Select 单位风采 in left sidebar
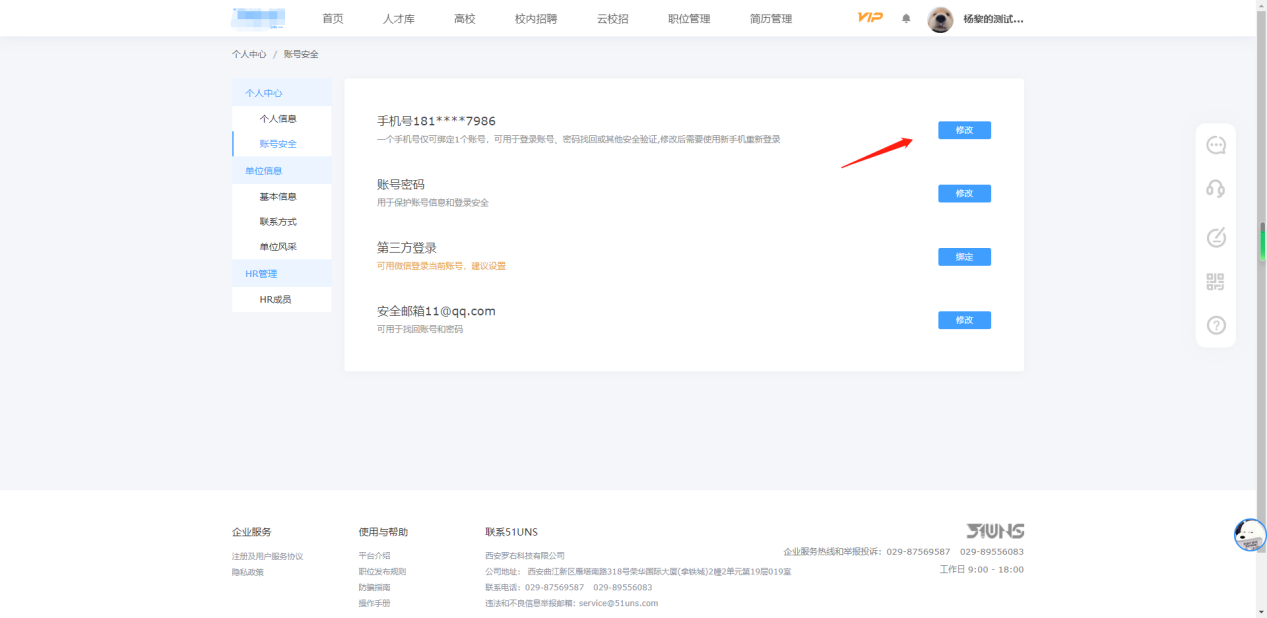 pyautogui.click(x=278, y=247)
